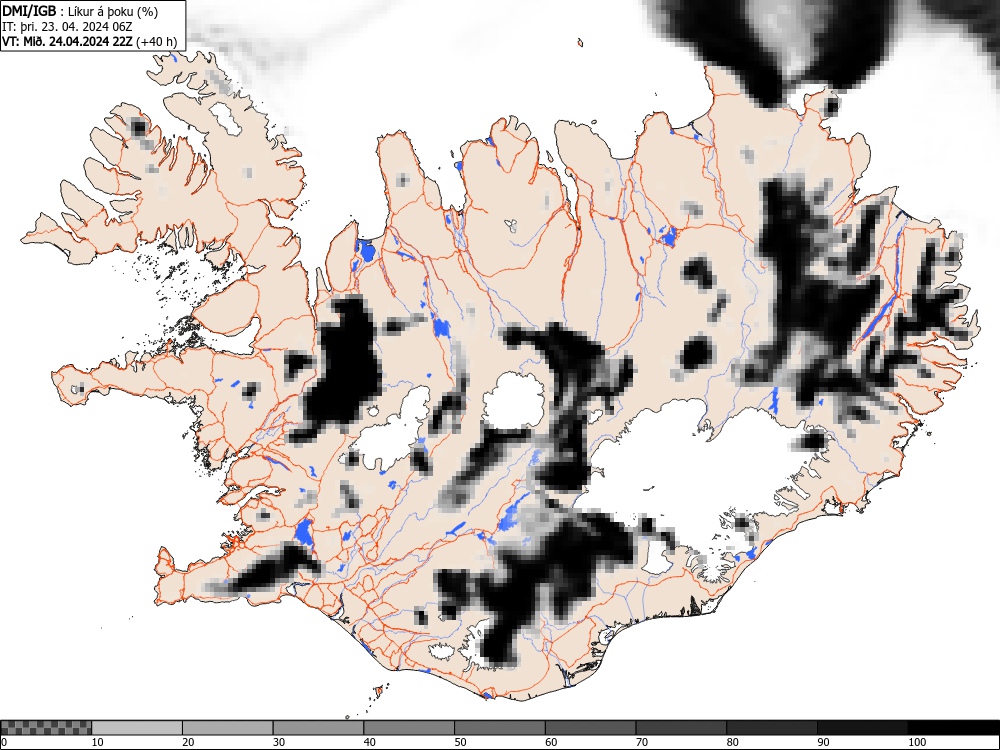The width and height of the screenshot is (1000, 750).
Task: Select the black legend swatch above 100
Action: point(953,728)
